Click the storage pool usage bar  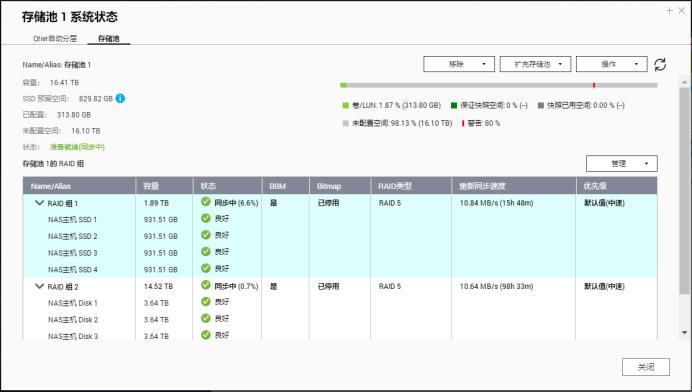499,85
